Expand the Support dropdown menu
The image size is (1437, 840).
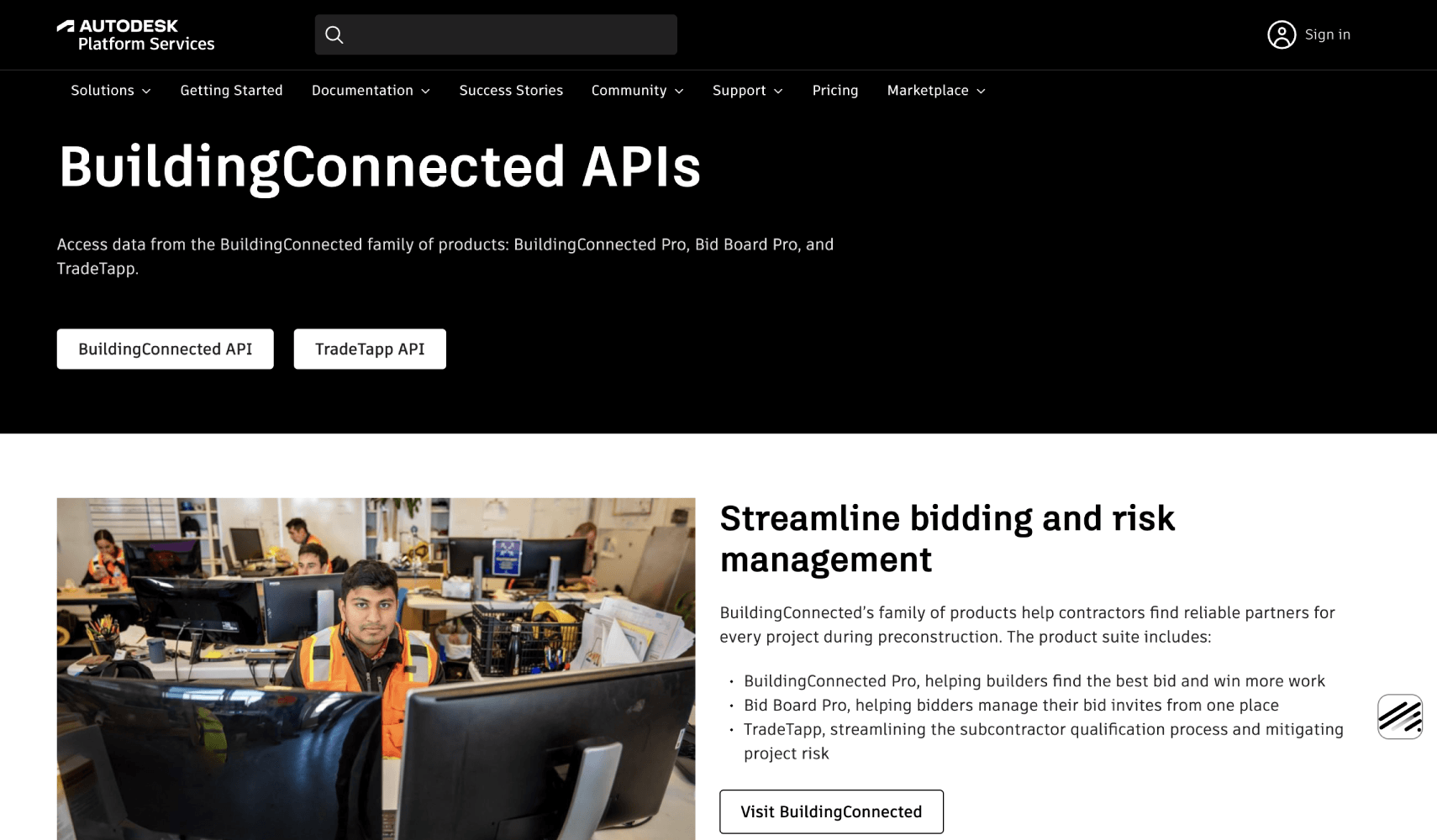pyautogui.click(x=747, y=90)
